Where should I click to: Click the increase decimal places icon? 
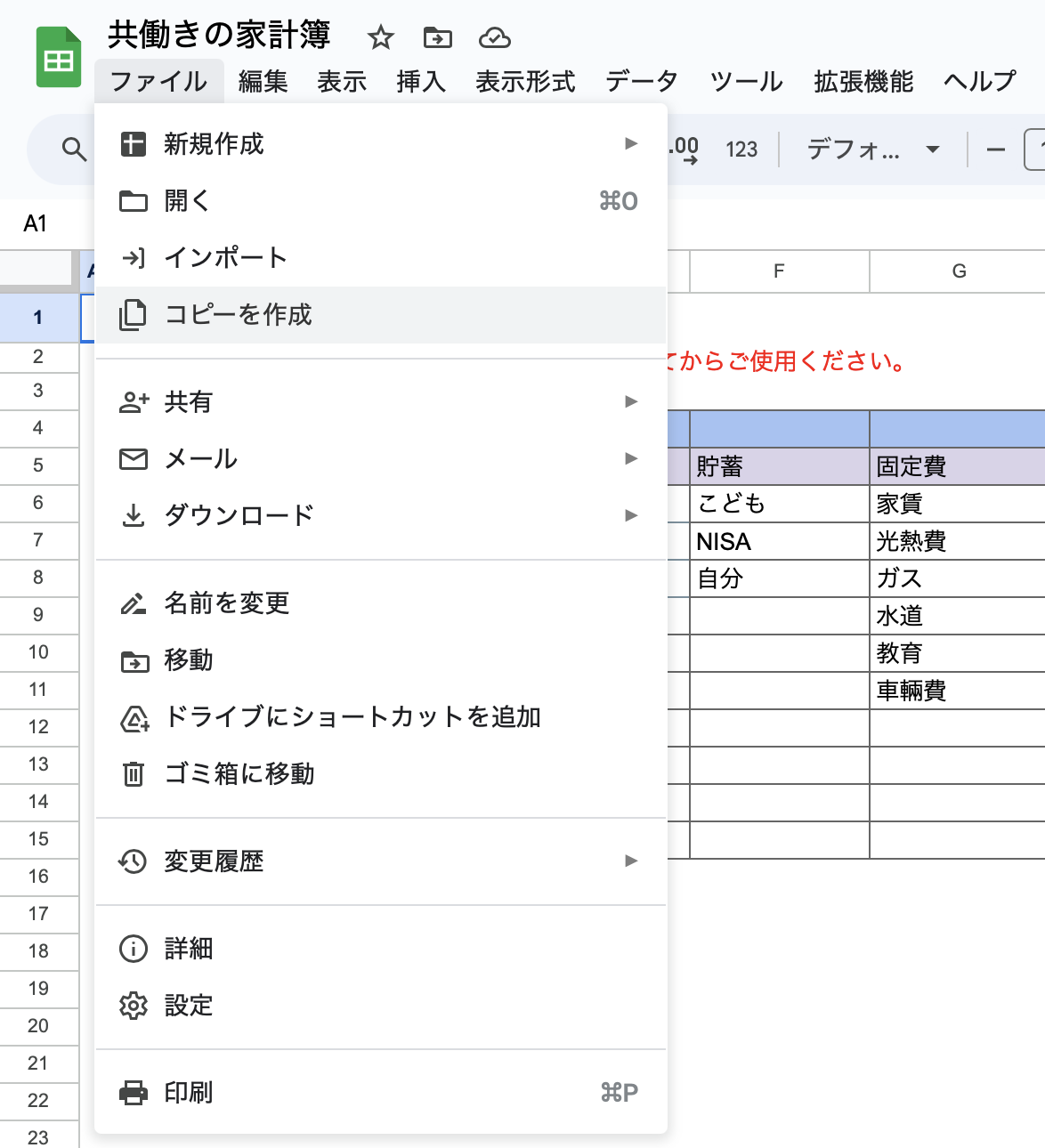tap(684, 150)
